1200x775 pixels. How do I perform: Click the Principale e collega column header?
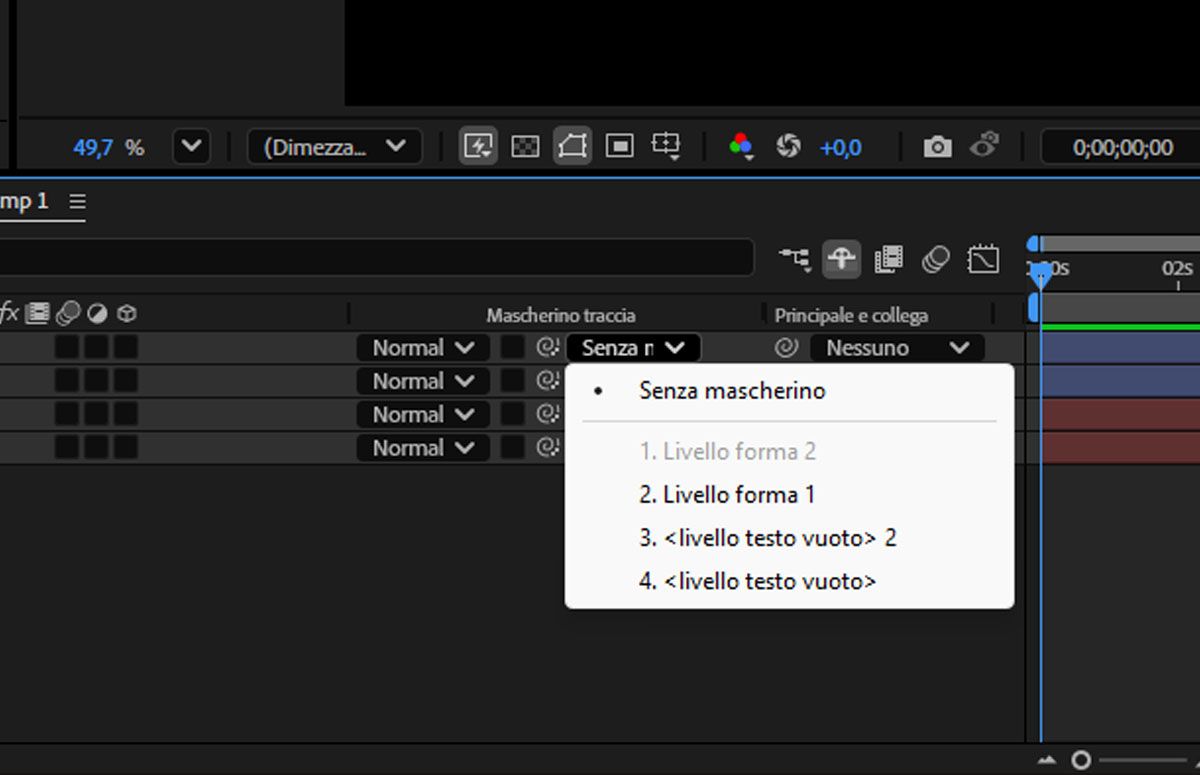pyautogui.click(x=851, y=315)
